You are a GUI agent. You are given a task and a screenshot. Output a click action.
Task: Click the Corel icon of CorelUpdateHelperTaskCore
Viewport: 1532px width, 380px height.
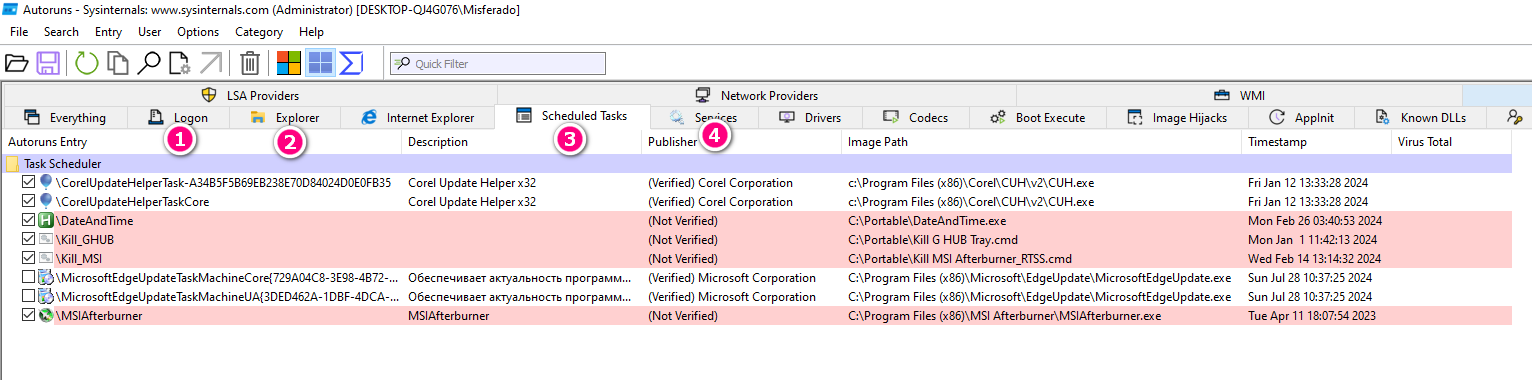(x=45, y=201)
